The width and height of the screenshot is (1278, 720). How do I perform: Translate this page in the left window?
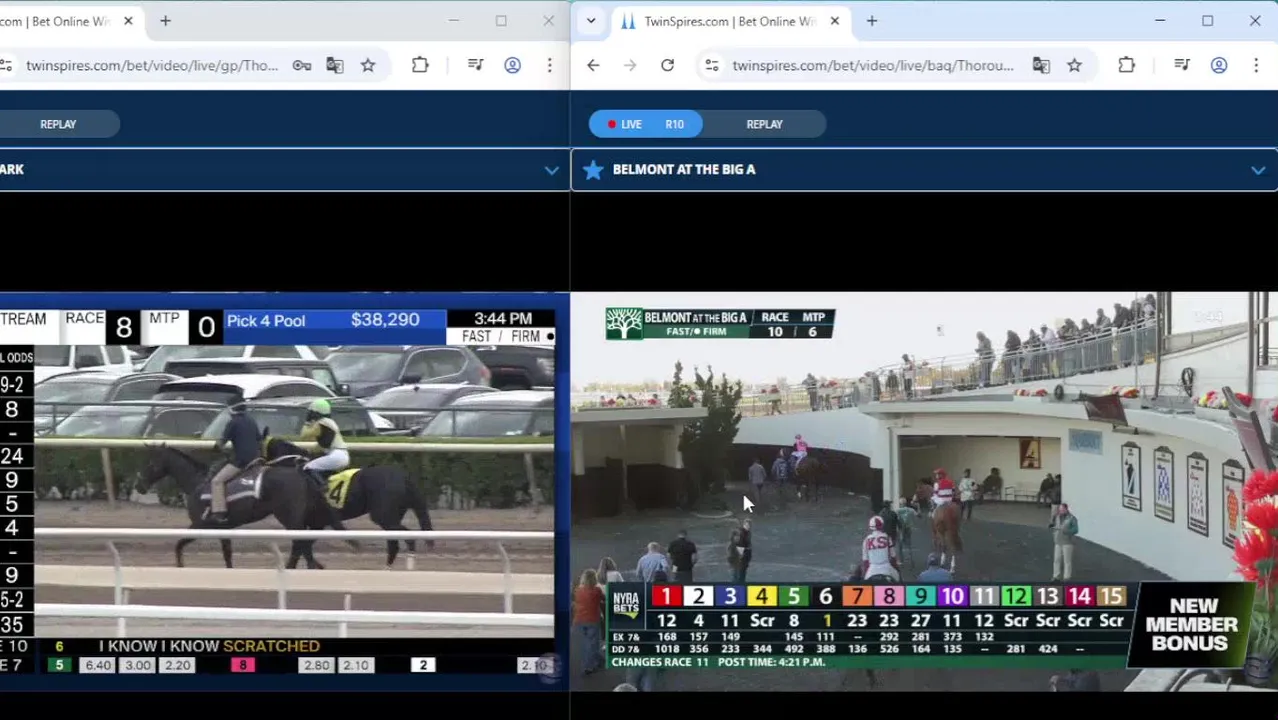coord(335,65)
